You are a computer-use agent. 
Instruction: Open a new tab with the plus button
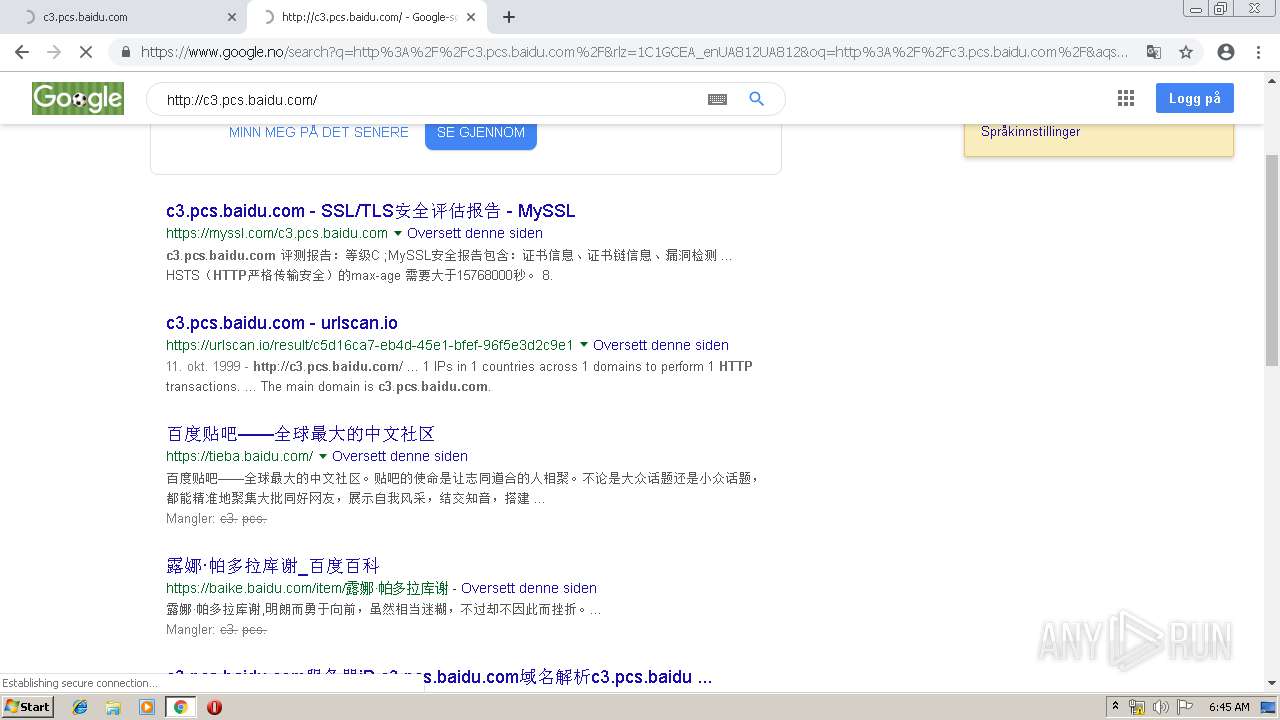(x=509, y=17)
